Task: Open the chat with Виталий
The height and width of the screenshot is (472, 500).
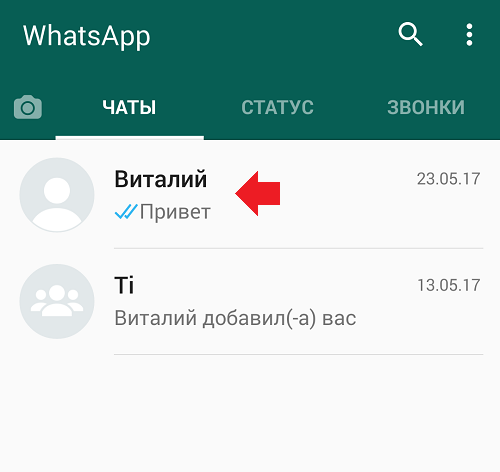Action: (250, 195)
